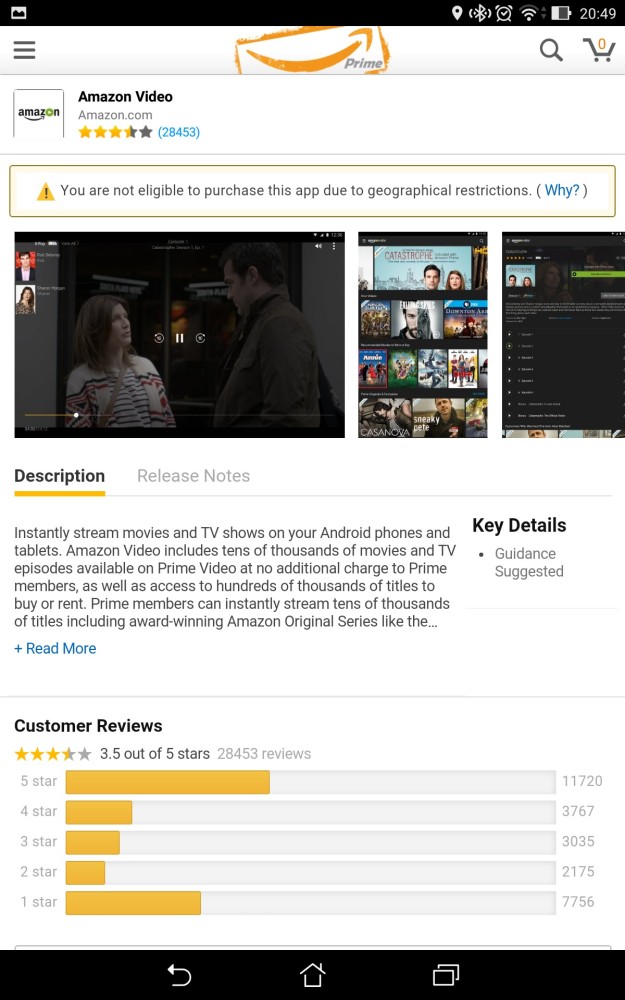This screenshot has width=625, height=1000.
Task: Select the Description tab
Action: [x=59, y=476]
